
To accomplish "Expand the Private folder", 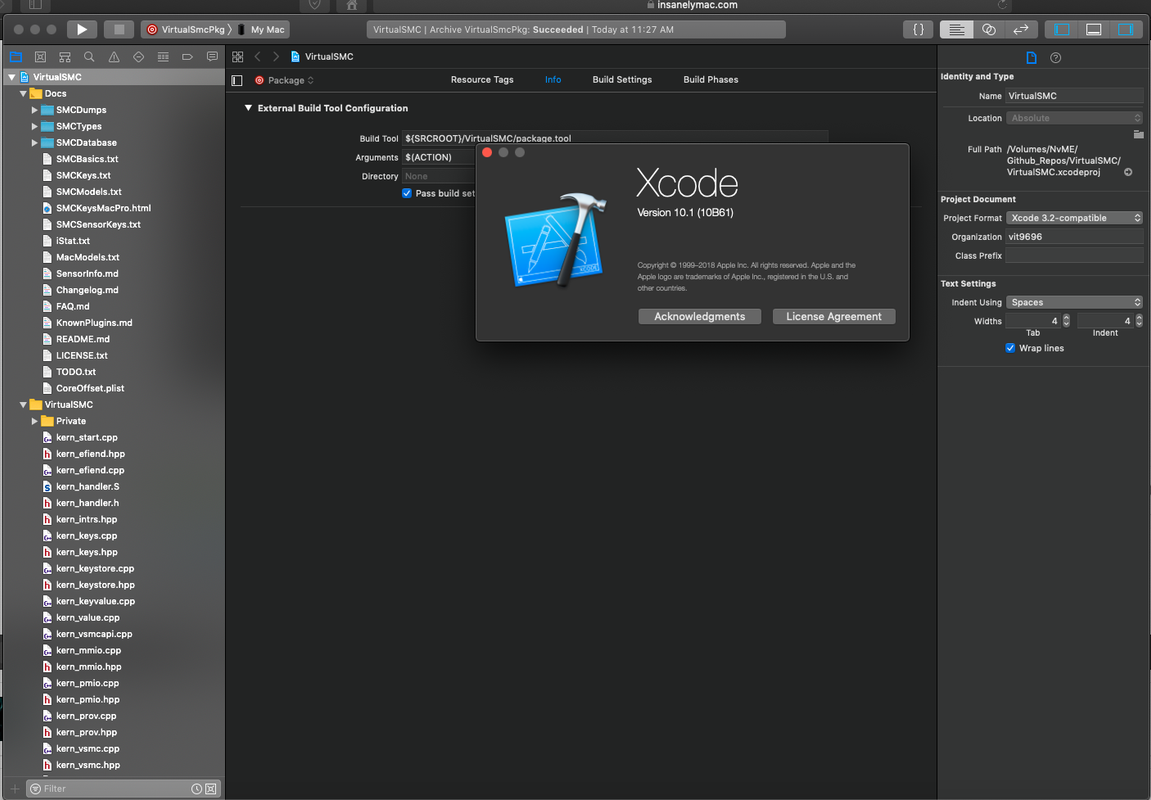I will [x=35, y=421].
